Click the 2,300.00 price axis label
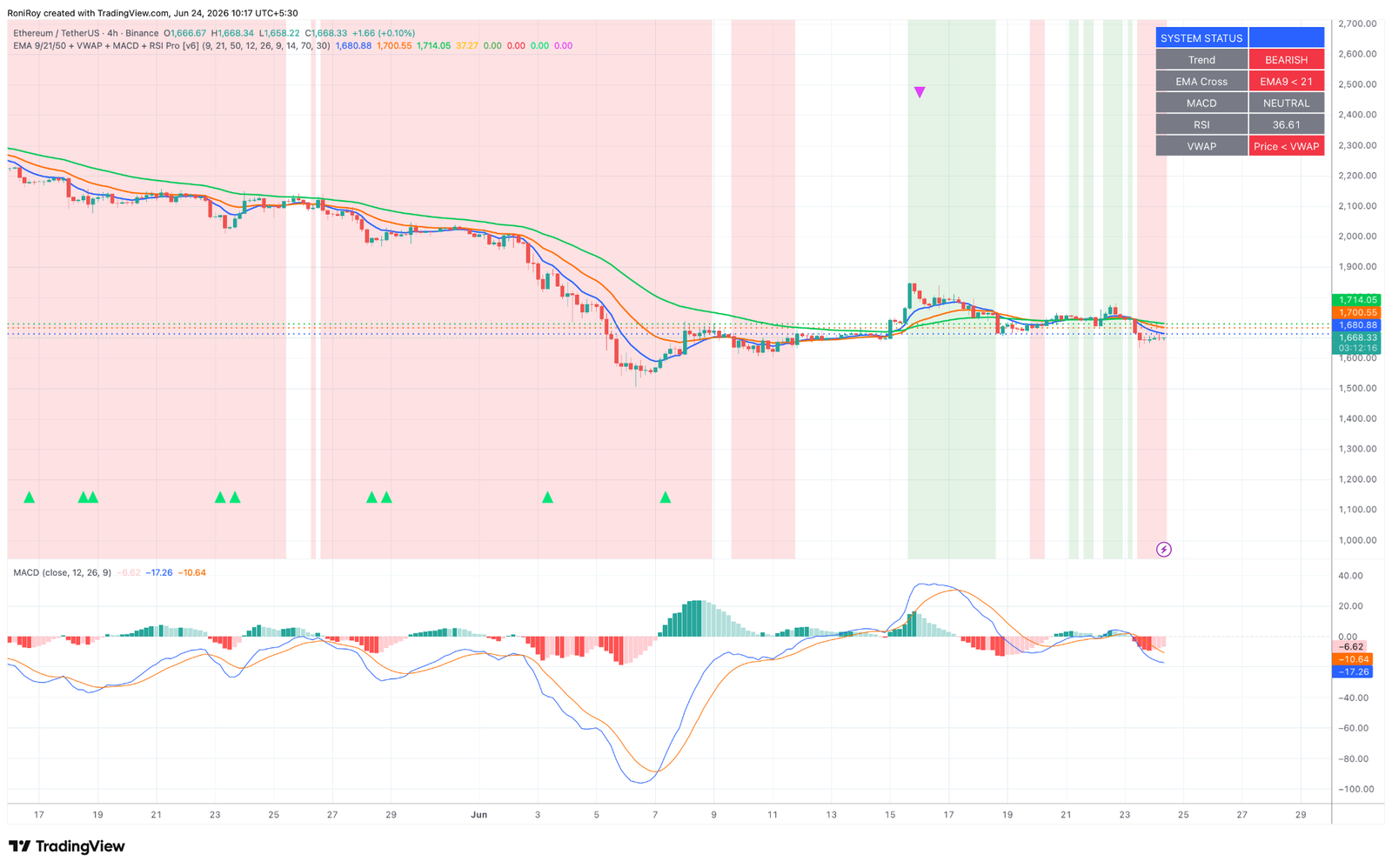This screenshot has width=1392, height=868. [1357, 145]
